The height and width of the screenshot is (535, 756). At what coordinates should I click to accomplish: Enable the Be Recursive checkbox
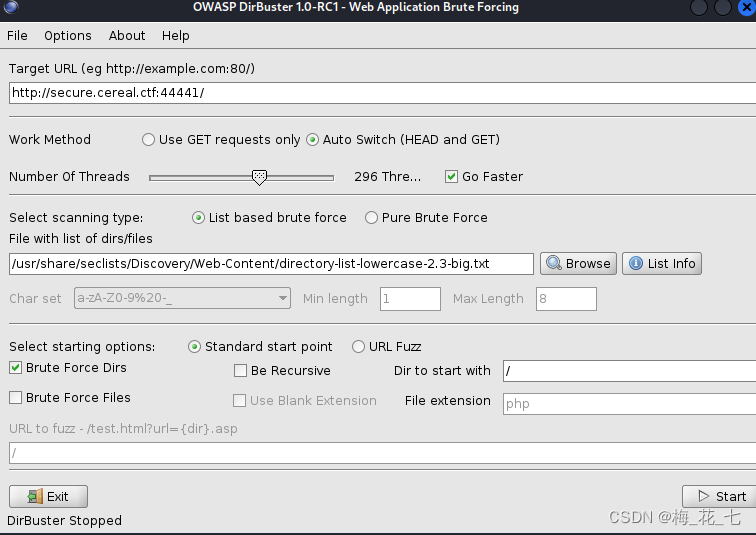(240, 371)
